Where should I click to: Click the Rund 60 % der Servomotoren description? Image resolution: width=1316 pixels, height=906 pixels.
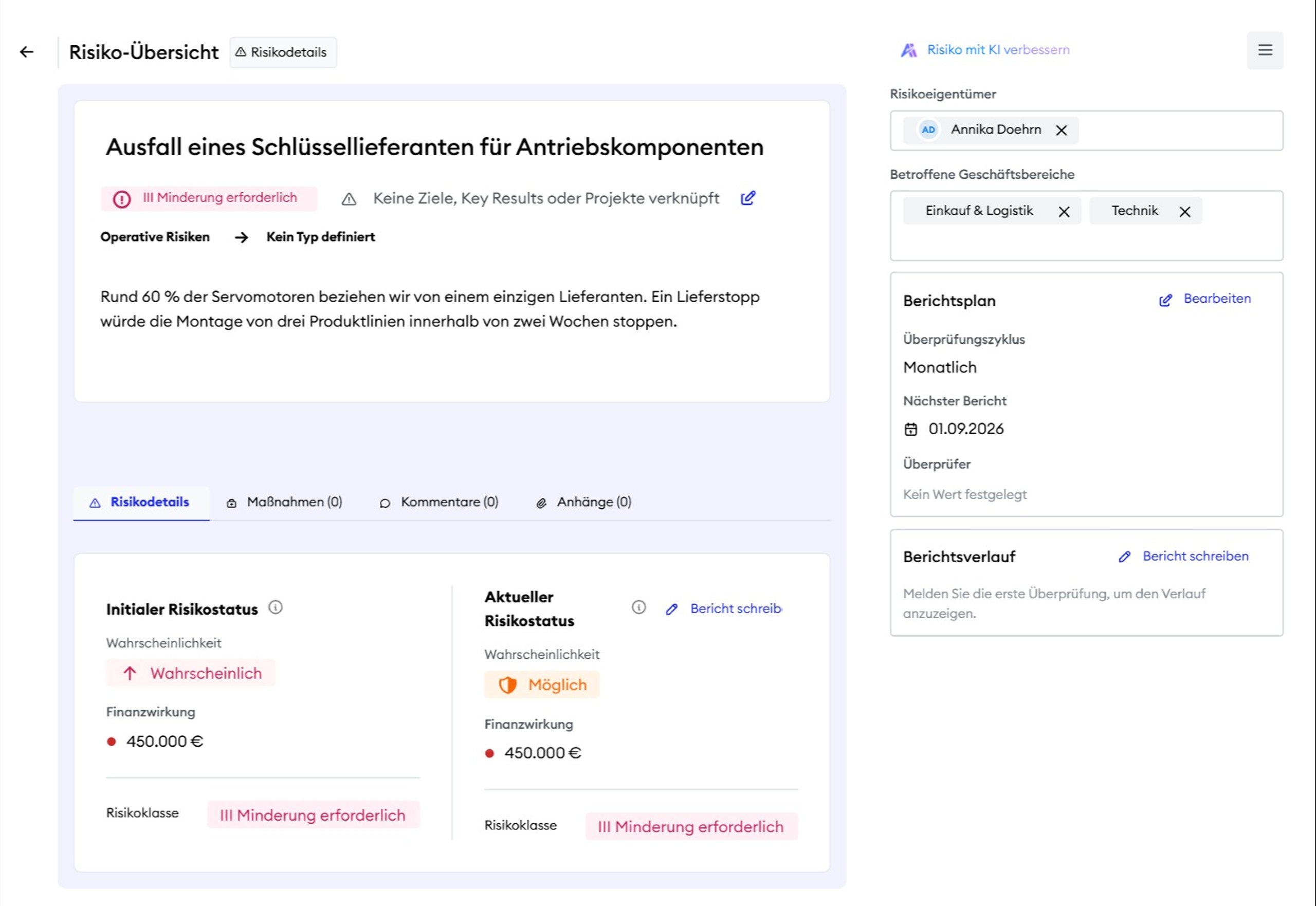coord(430,309)
